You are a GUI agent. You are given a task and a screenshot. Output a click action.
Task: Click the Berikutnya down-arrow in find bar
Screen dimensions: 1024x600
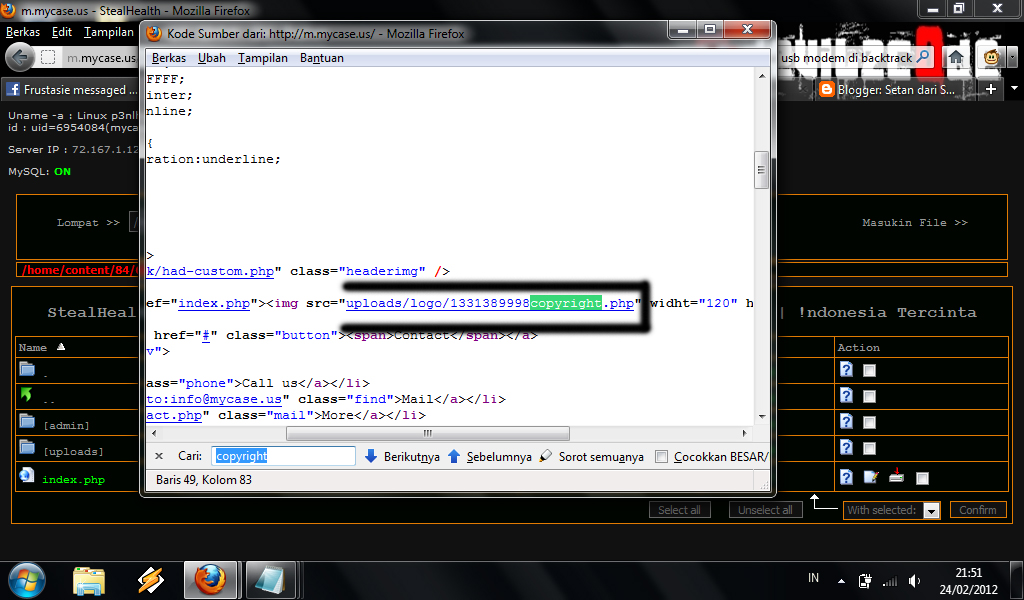371,456
